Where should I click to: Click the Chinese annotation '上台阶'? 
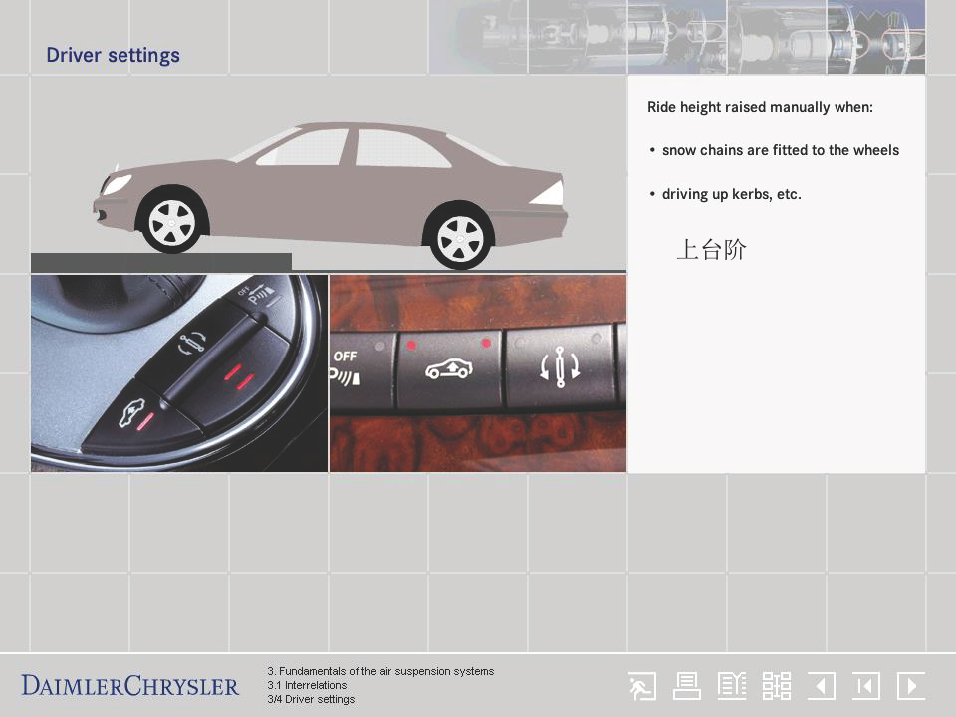[x=712, y=249]
